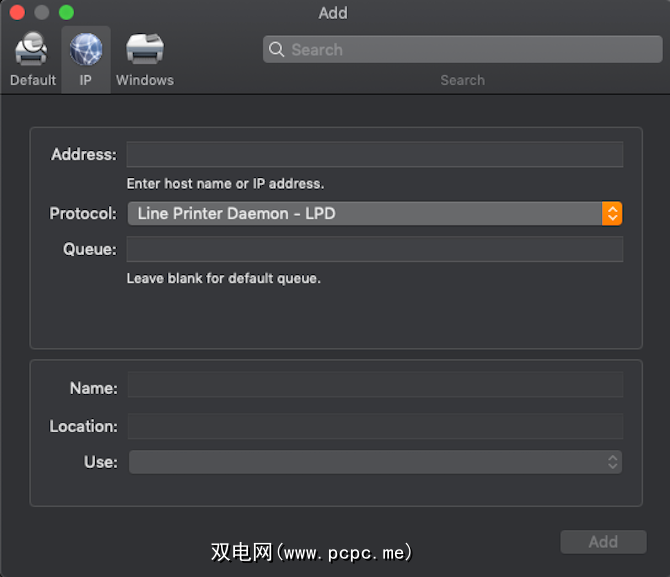The width and height of the screenshot is (670, 577).
Task: Select the Default printer icon
Action: (32, 48)
